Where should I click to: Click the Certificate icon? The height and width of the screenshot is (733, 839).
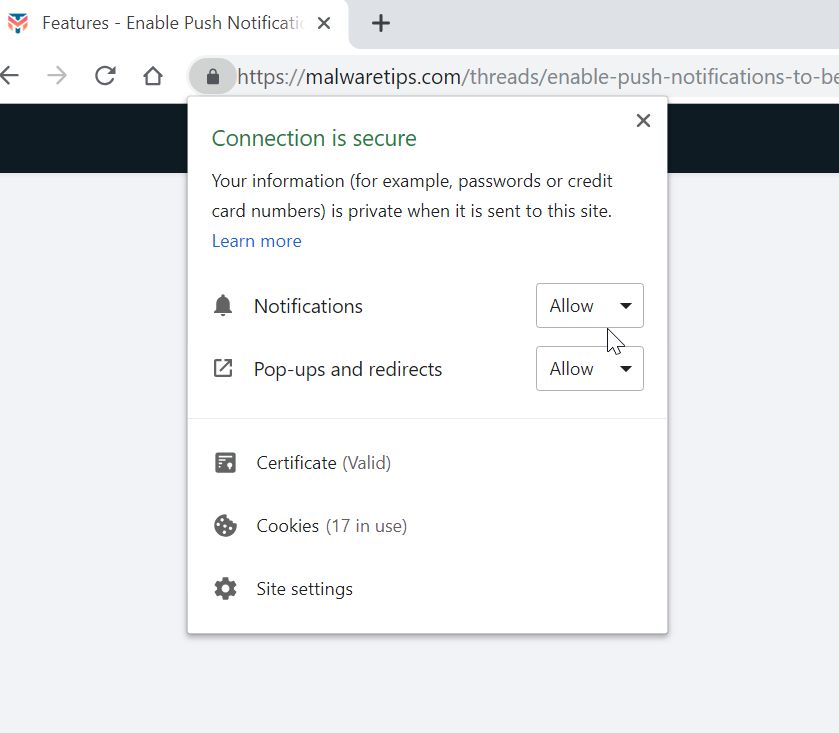[x=225, y=463]
